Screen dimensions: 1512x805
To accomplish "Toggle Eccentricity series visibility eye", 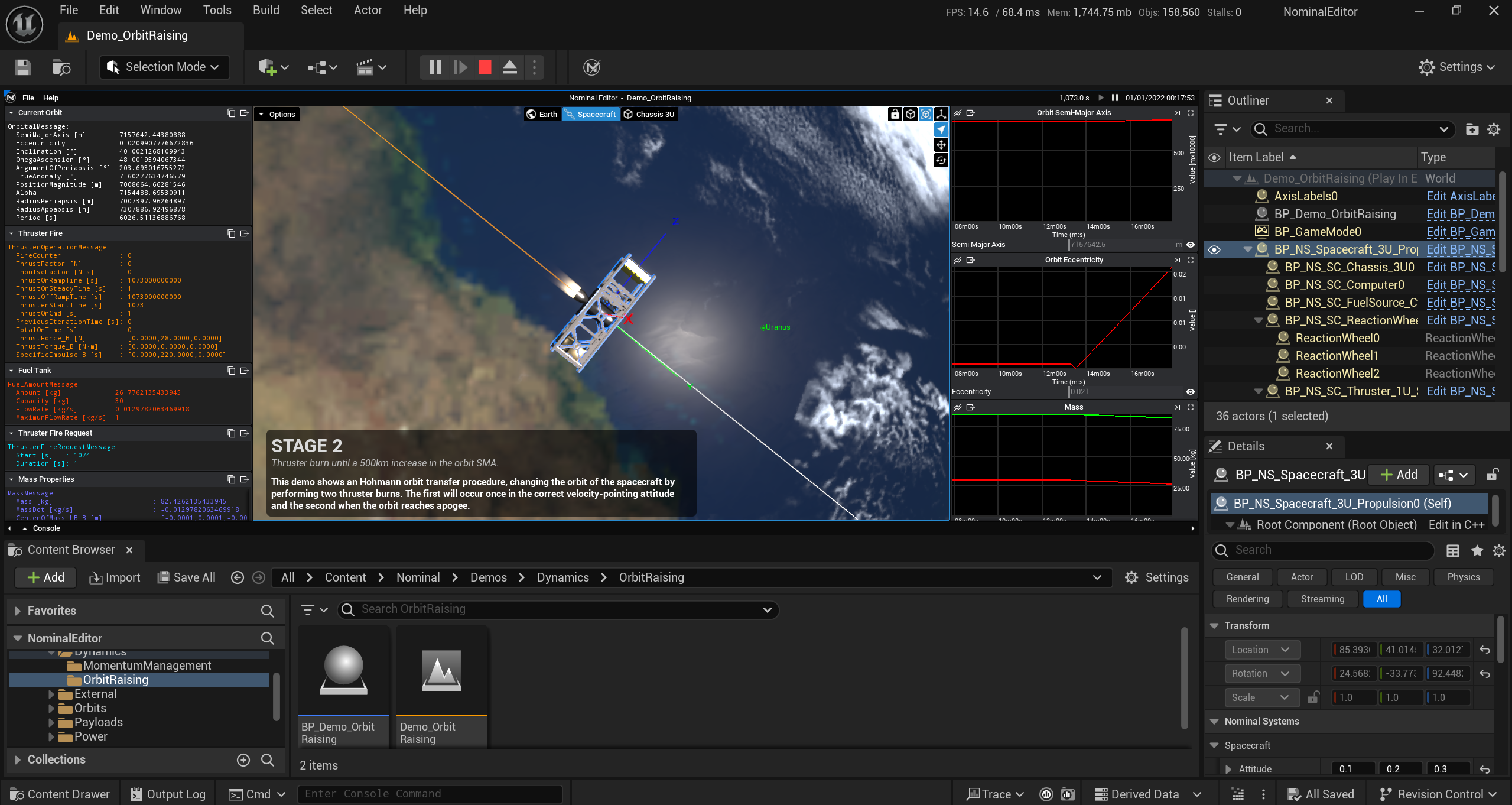I will click(1190, 392).
